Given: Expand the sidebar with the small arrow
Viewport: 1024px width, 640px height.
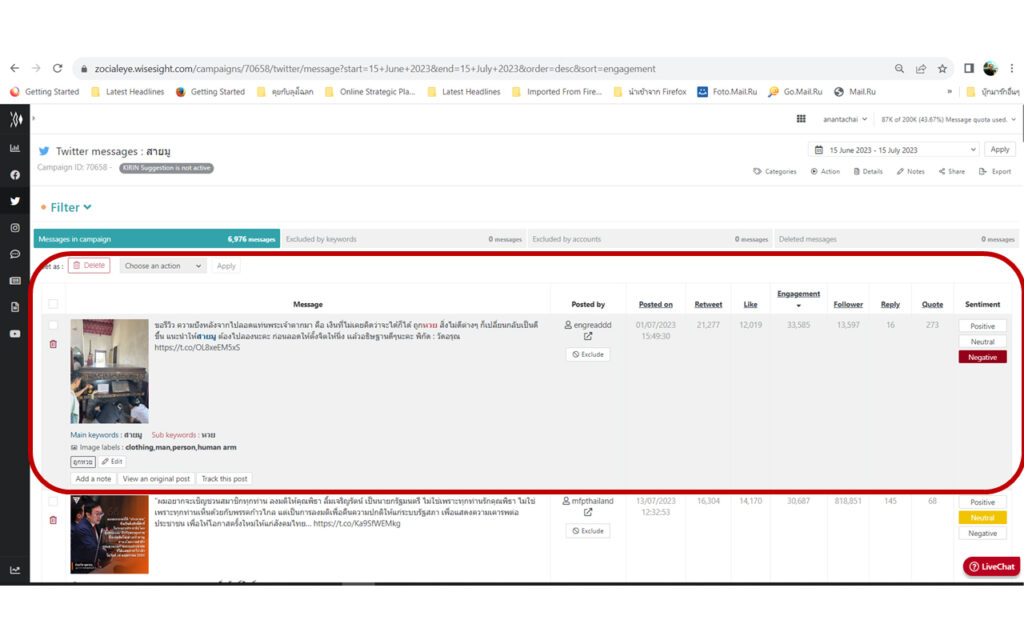Looking at the screenshot, I should click(33, 118).
